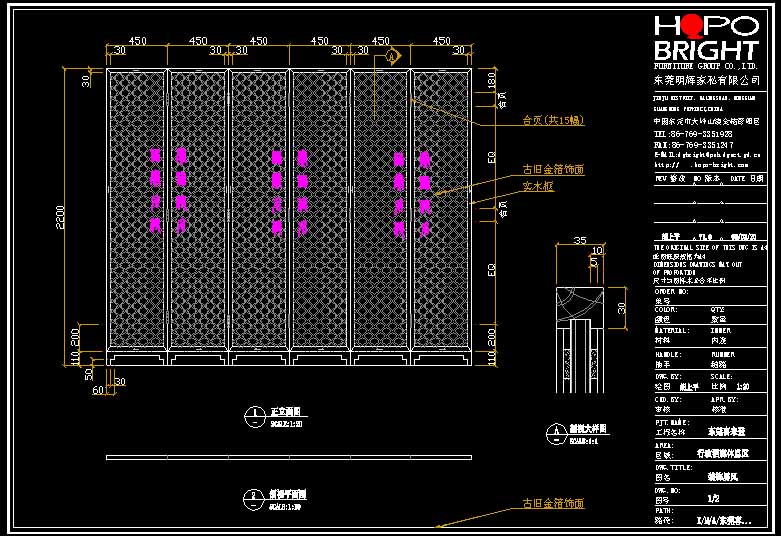Click the 10 dimension in the detail section
Viewport: 781px width, 536px height.
597,250
